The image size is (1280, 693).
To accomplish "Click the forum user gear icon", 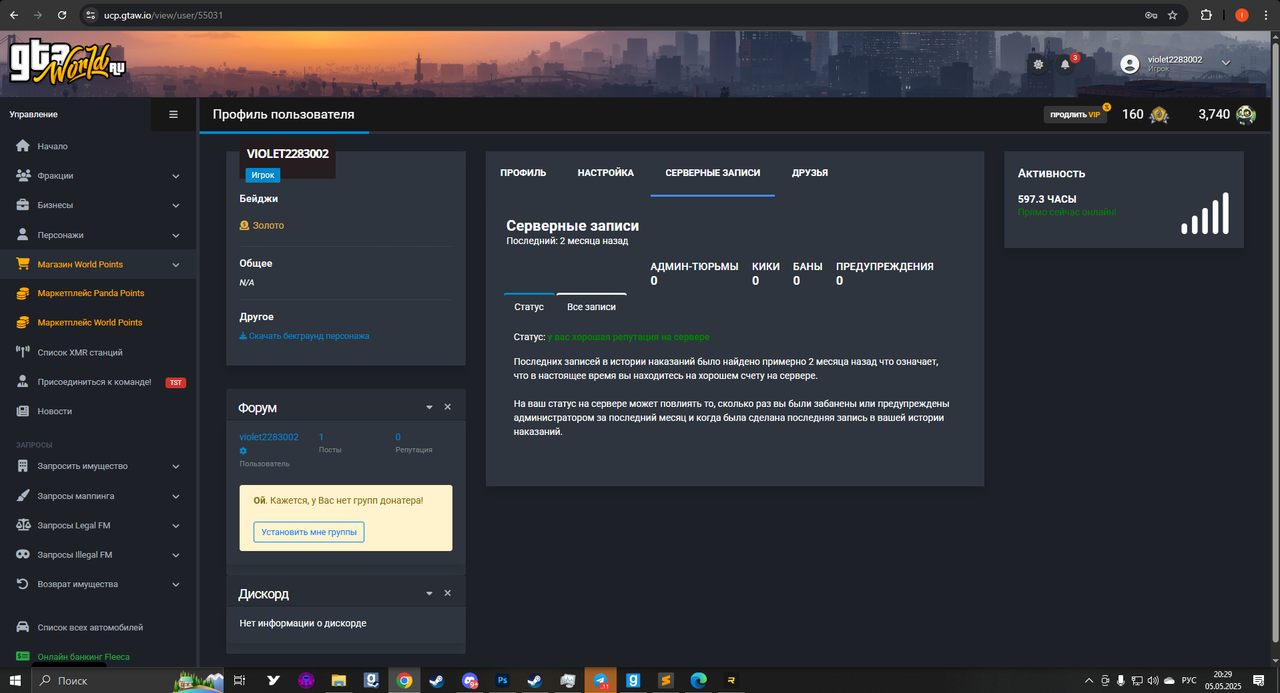I will pyautogui.click(x=243, y=451).
